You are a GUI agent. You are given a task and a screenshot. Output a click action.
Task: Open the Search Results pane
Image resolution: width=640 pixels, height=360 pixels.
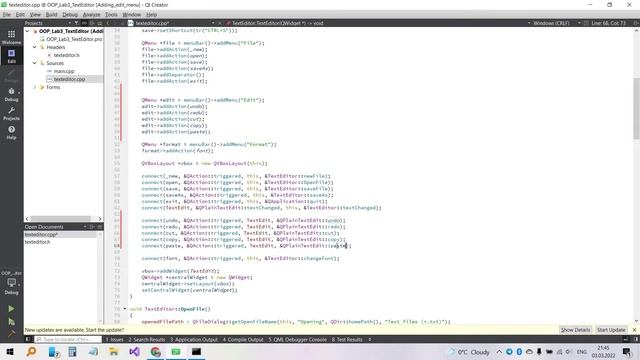coord(147,339)
